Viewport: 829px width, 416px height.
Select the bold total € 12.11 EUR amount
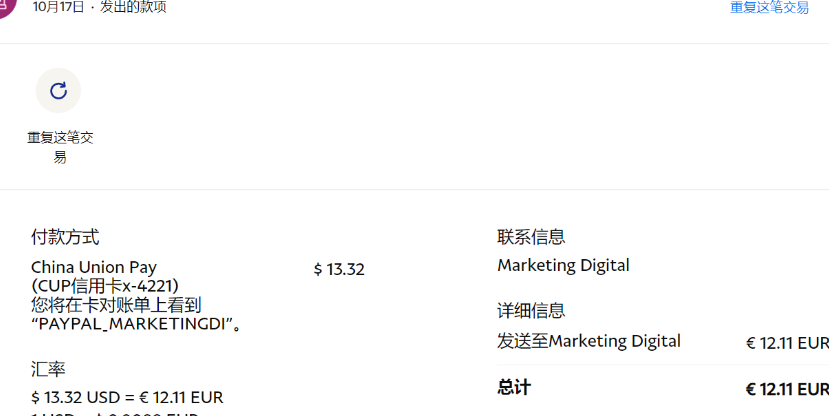click(x=787, y=389)
